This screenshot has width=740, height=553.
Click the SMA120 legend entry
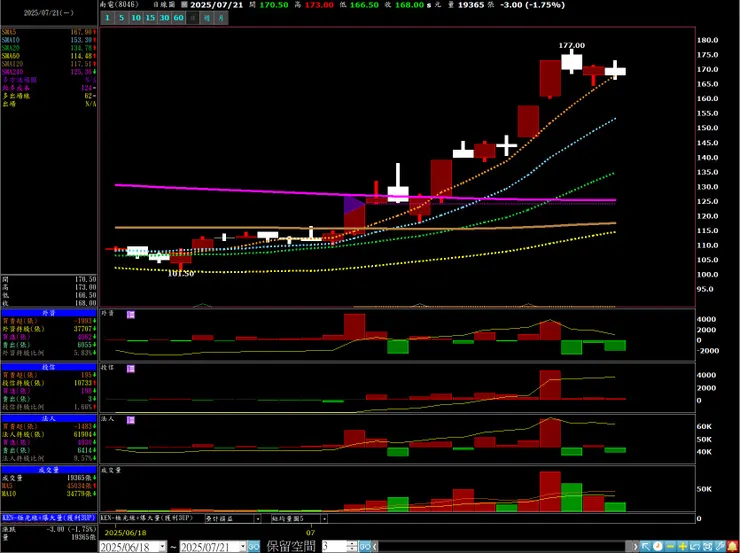pos(49,64)
